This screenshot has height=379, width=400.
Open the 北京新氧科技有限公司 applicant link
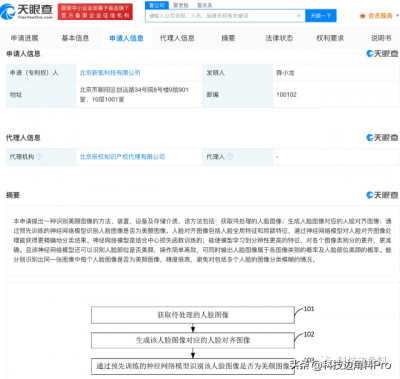coord(110,73)
